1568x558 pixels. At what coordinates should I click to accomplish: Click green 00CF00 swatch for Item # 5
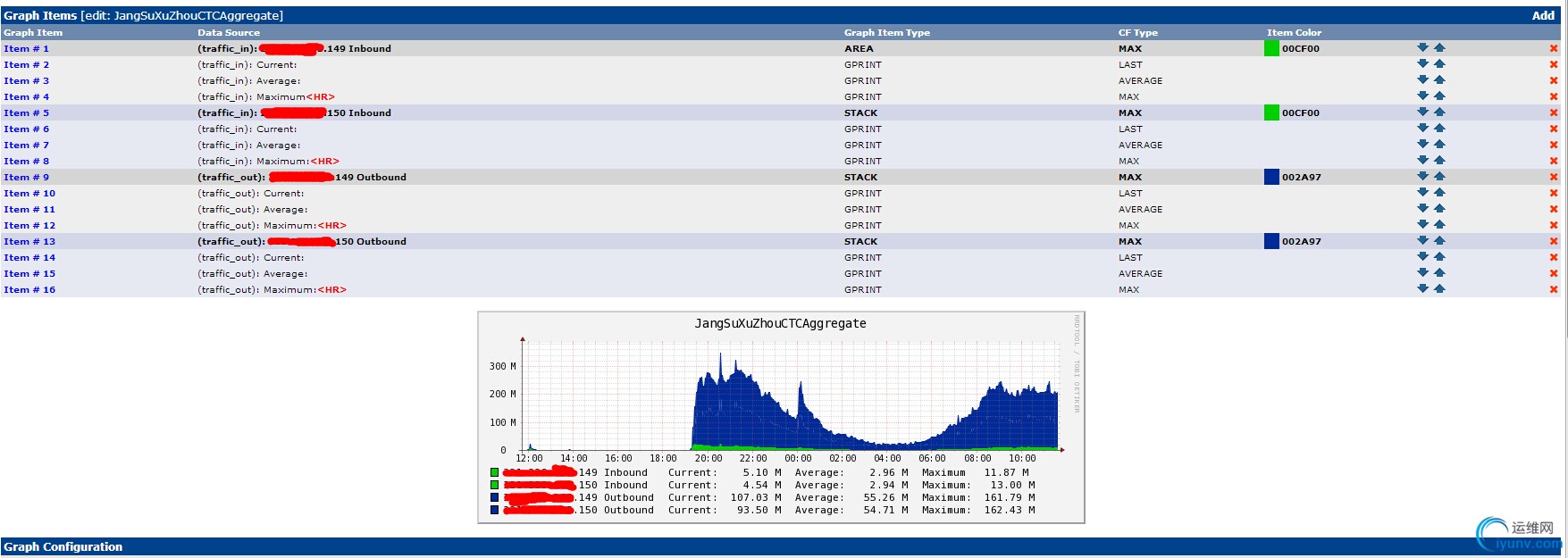pyautogui.click(x=1271, y=112)
